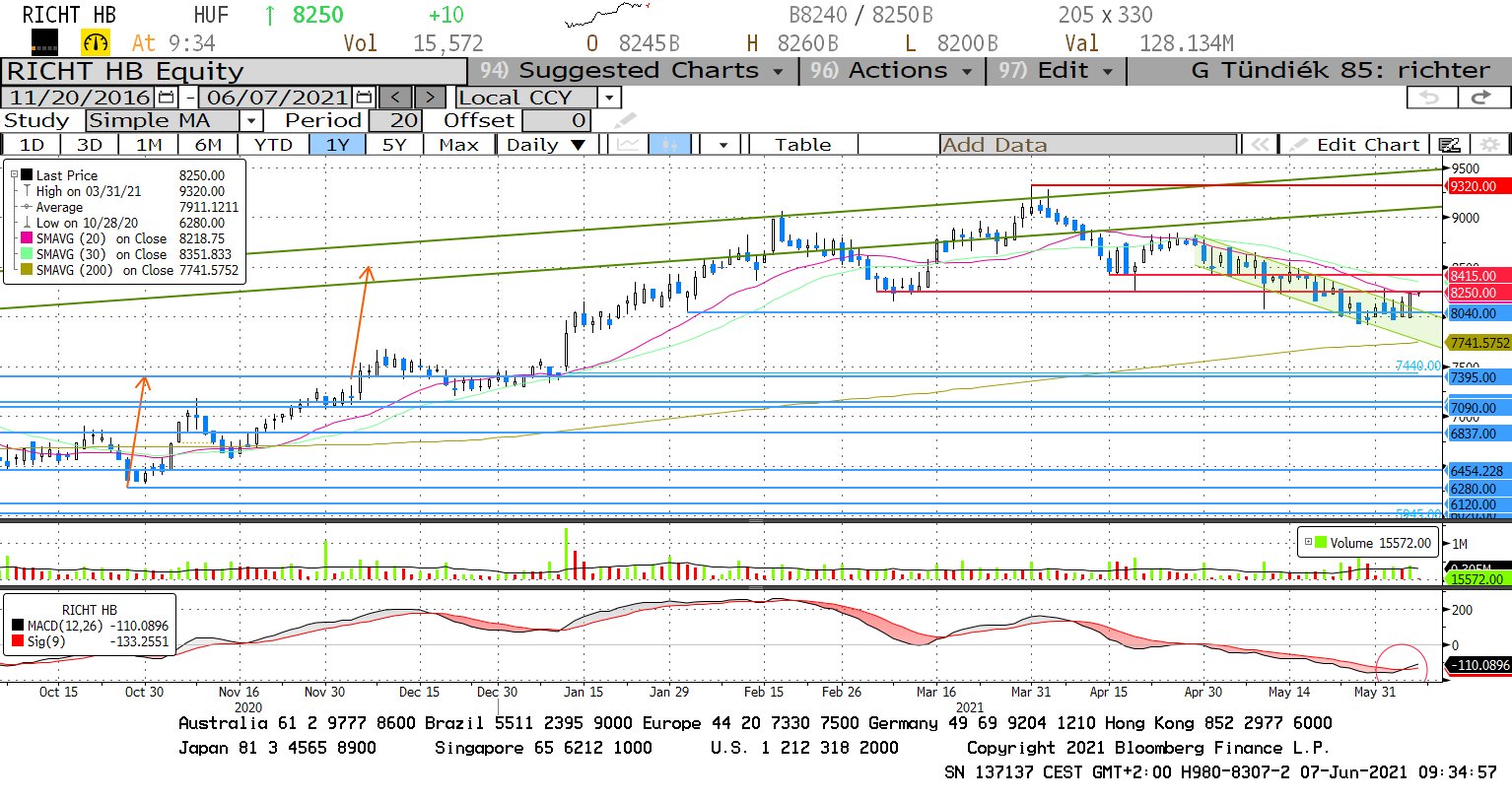Expand the Local CCY currency dropdown
Screen dimensions: 1512x801
click(x=609, y=98)
